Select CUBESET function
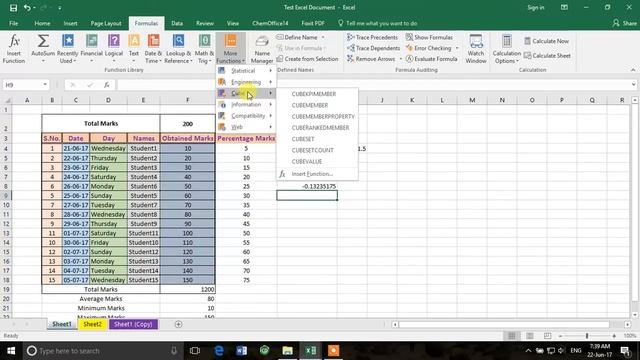640x360 pixels. (x=303, y=139)
